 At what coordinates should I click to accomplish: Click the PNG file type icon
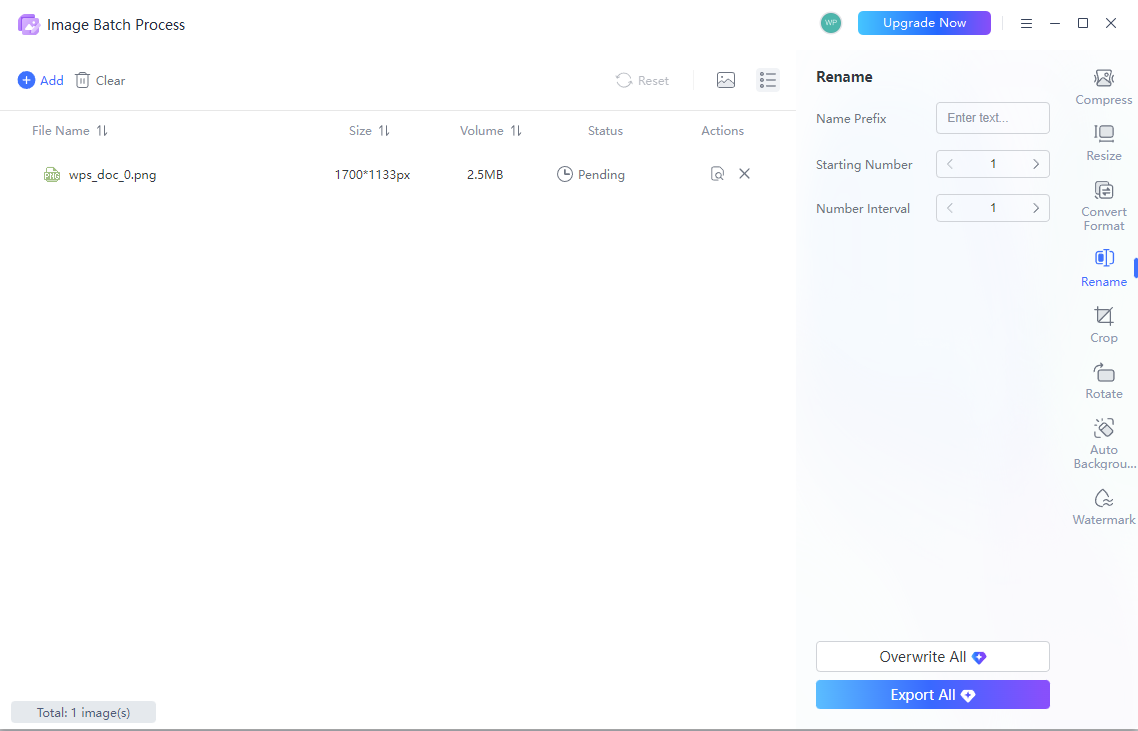click(x=52, y=174)
